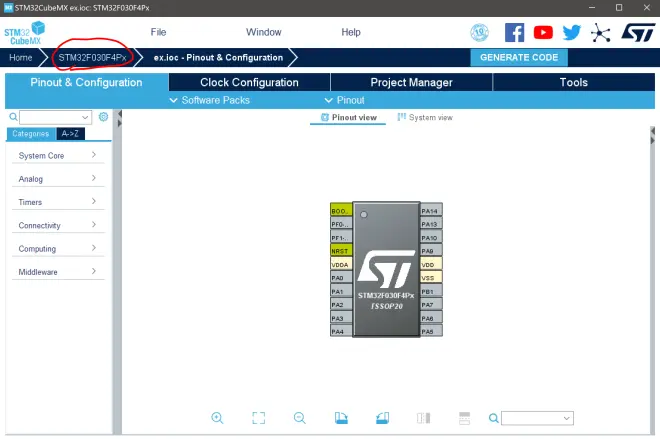Expand the Timers category

pos(58,202)
